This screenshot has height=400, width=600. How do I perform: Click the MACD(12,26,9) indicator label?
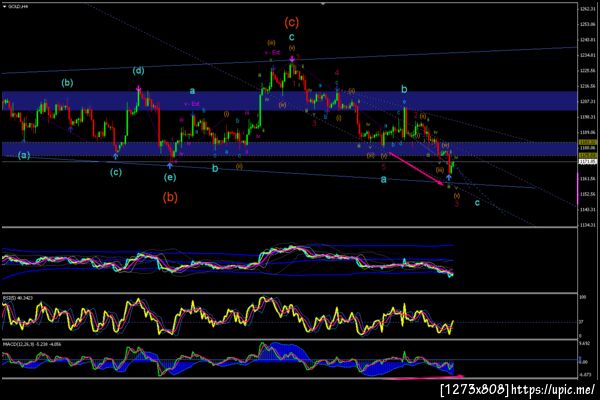pos(31,344)
